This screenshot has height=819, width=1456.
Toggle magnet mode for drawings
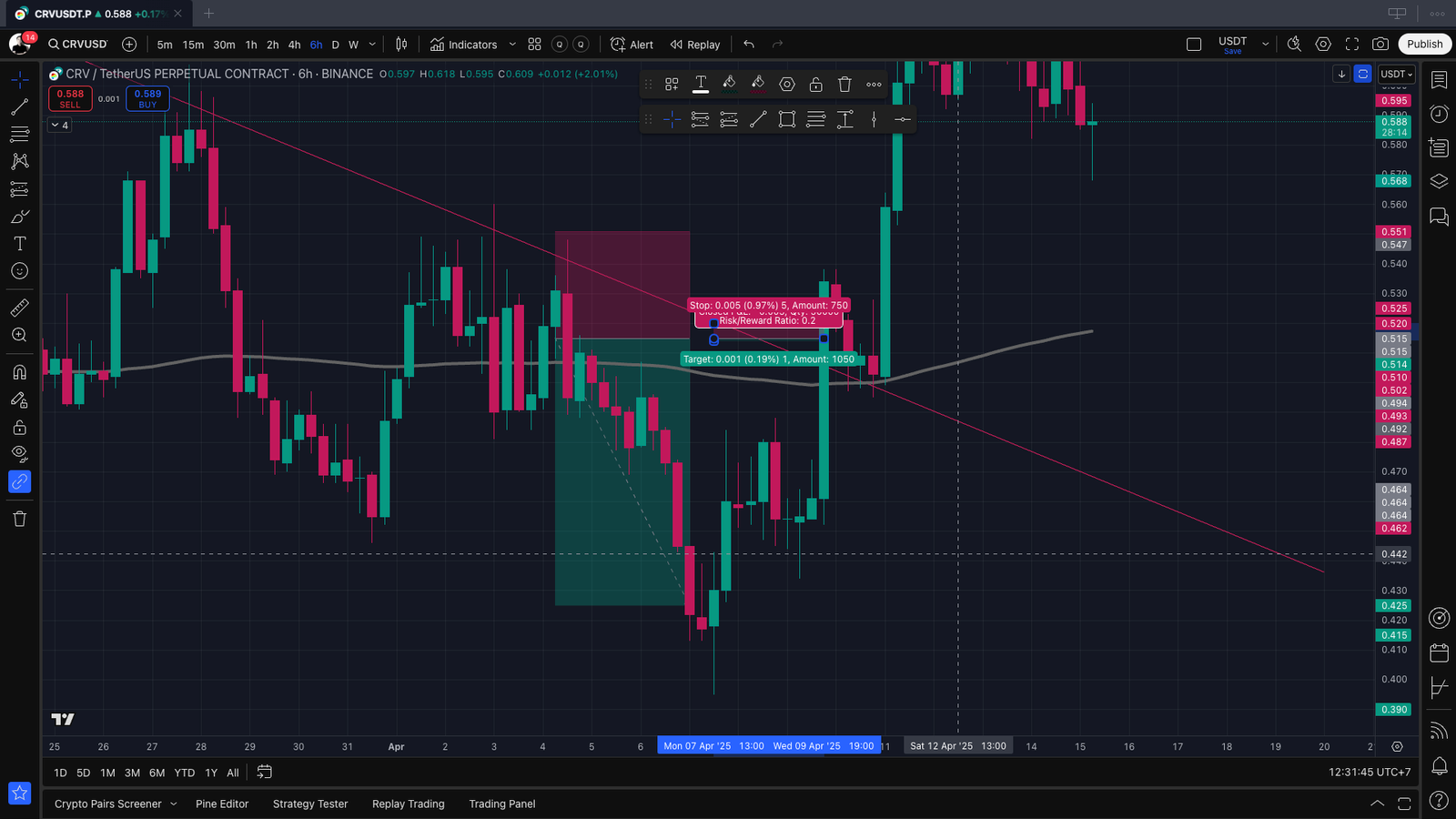(19, 372)
